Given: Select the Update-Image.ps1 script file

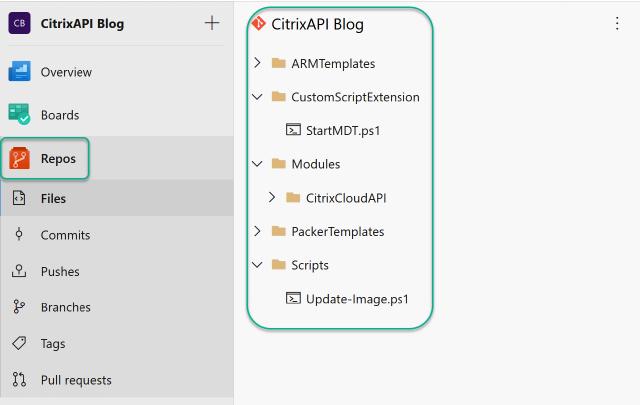Looking at the screenshot, I should (x=357, y=298).
